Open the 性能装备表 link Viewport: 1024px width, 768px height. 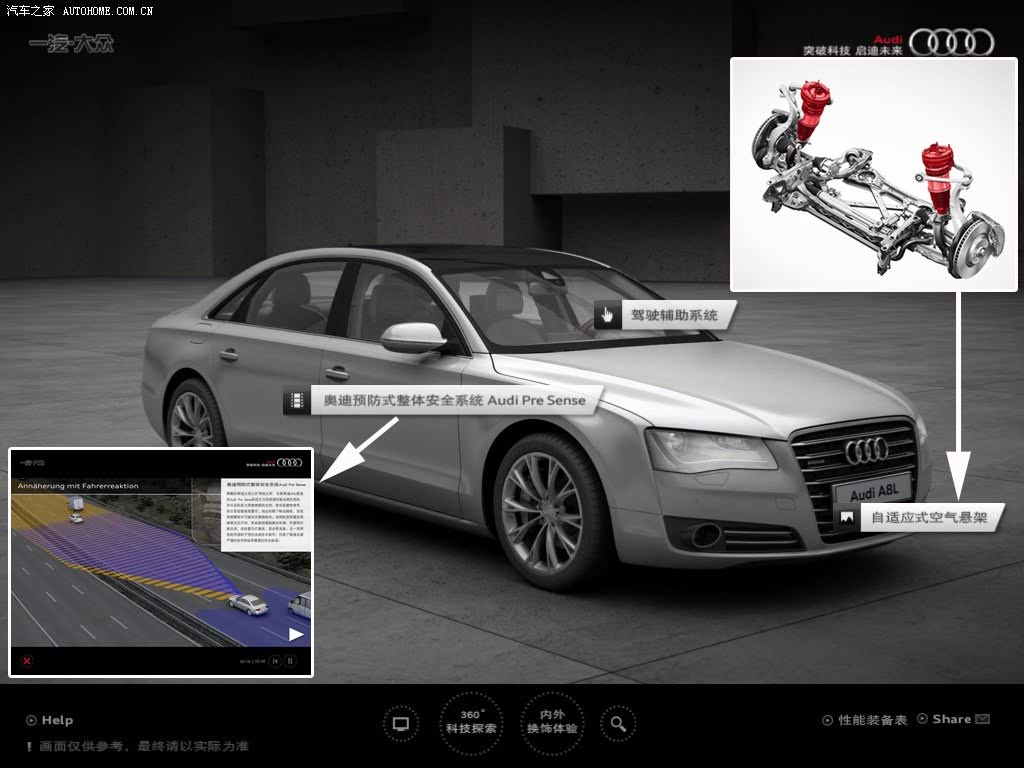pyautogui.click(x=865, y=720)
